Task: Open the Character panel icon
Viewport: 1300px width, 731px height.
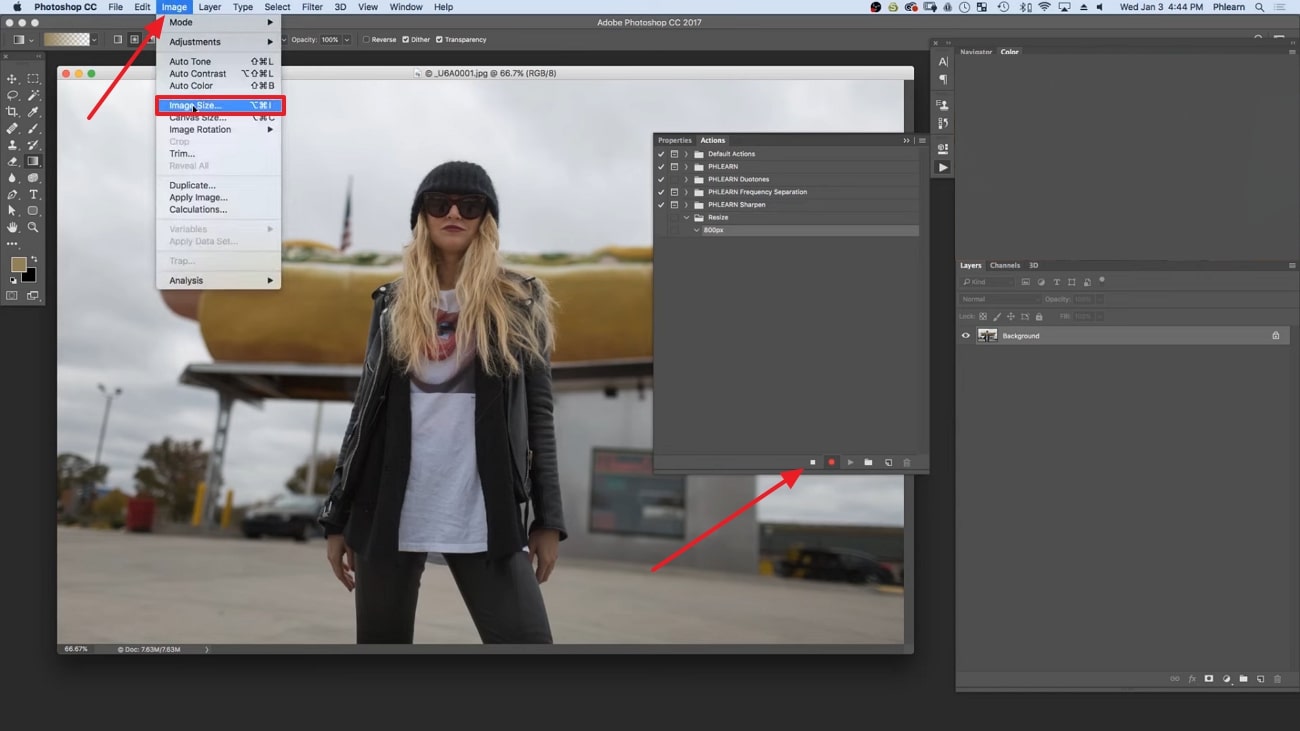Action: 942,62
